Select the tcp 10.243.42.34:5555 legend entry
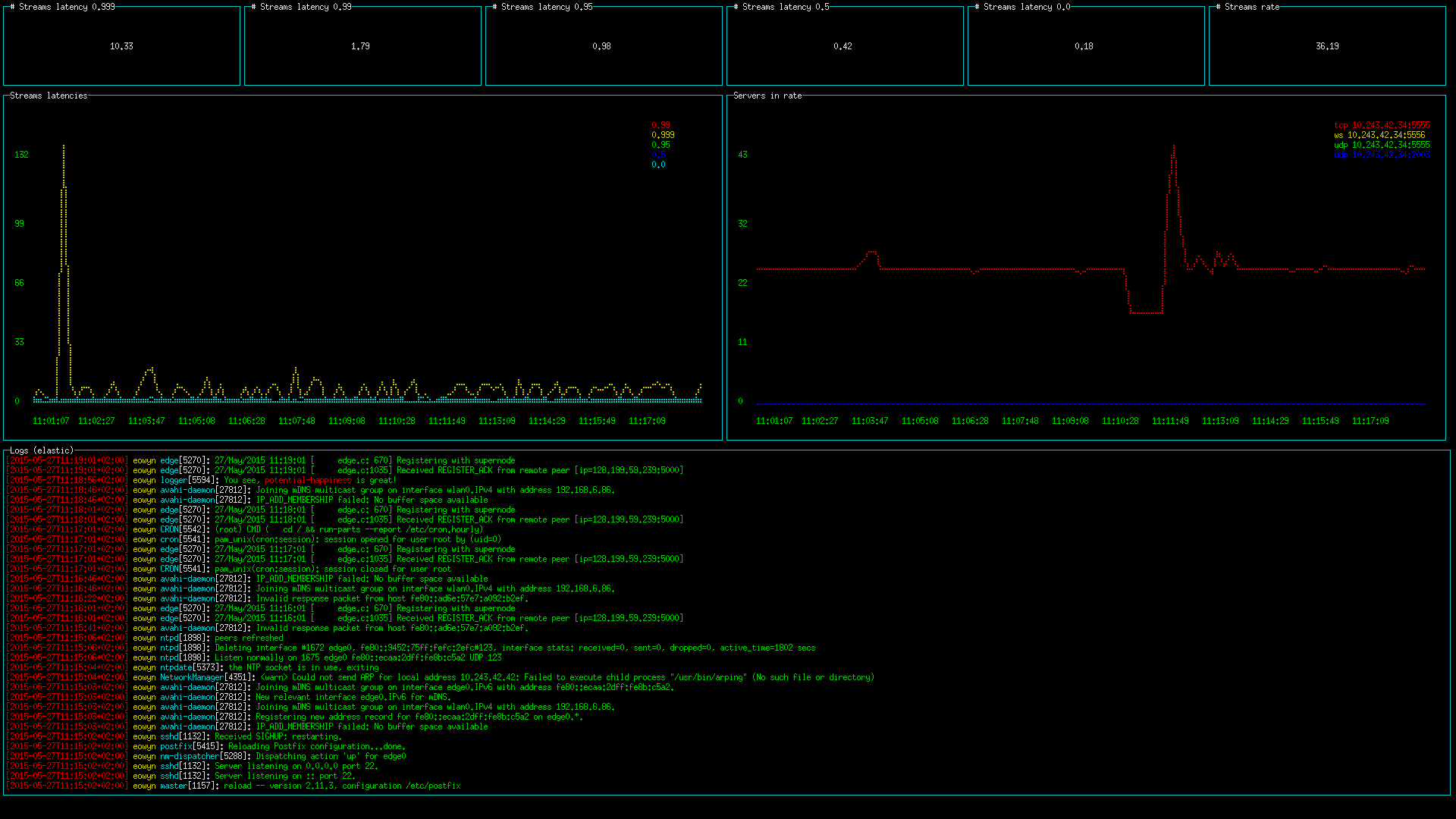The image size is (1456, 819). pyautogui.click(x=1382, y=125)
